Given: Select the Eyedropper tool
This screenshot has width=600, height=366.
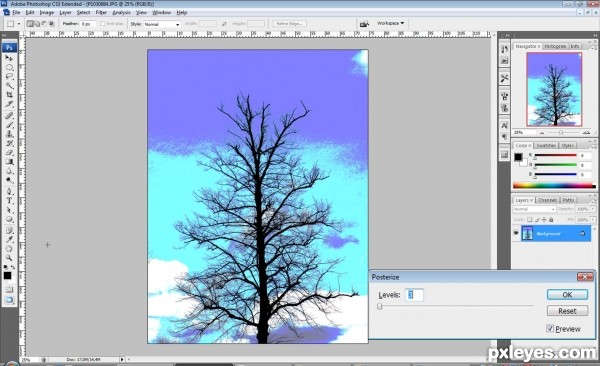Looking at the screenshot, I should pos(9,240).
